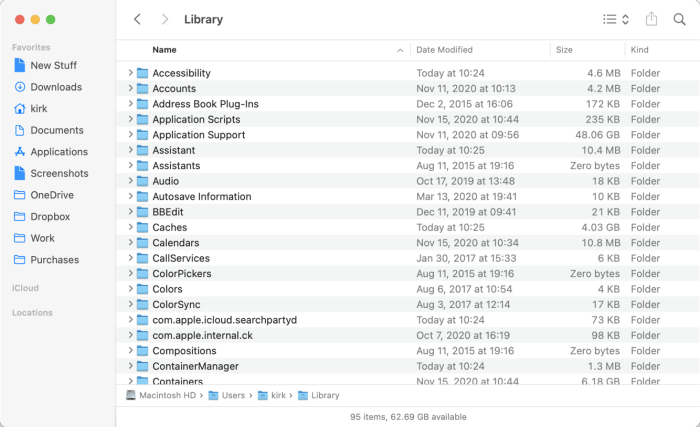700x427 pixels.
Task: Click the Screenshots sidebar icon
Action: click(20, 173)
